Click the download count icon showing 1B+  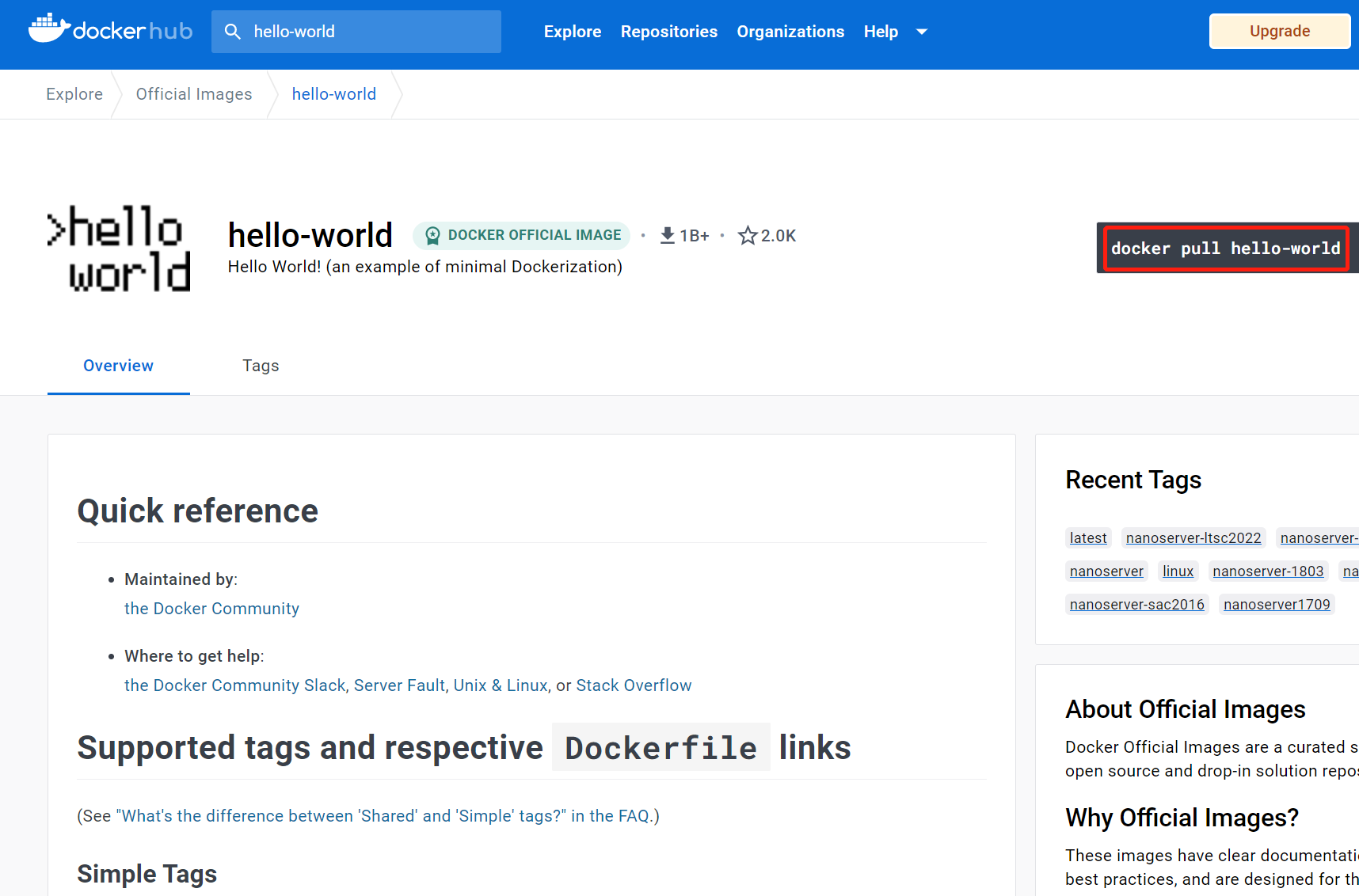pos(667,234)
